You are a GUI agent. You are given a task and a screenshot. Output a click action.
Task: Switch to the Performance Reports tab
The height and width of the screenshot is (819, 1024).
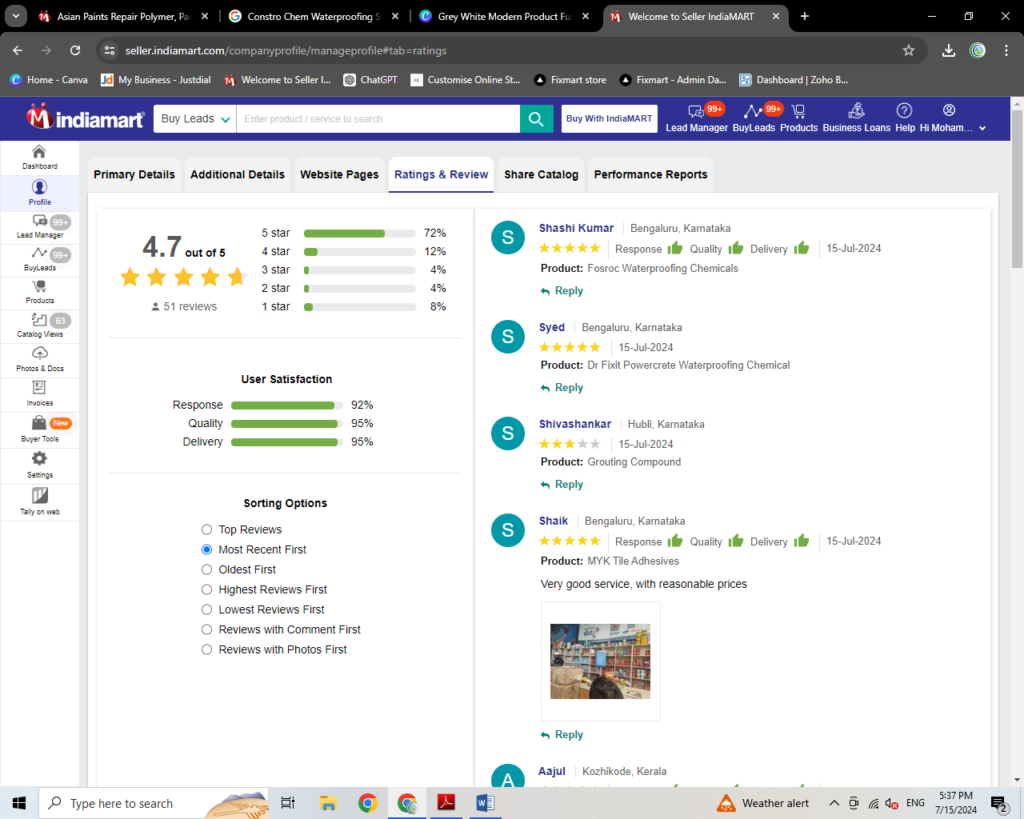(x=650, y=175)
